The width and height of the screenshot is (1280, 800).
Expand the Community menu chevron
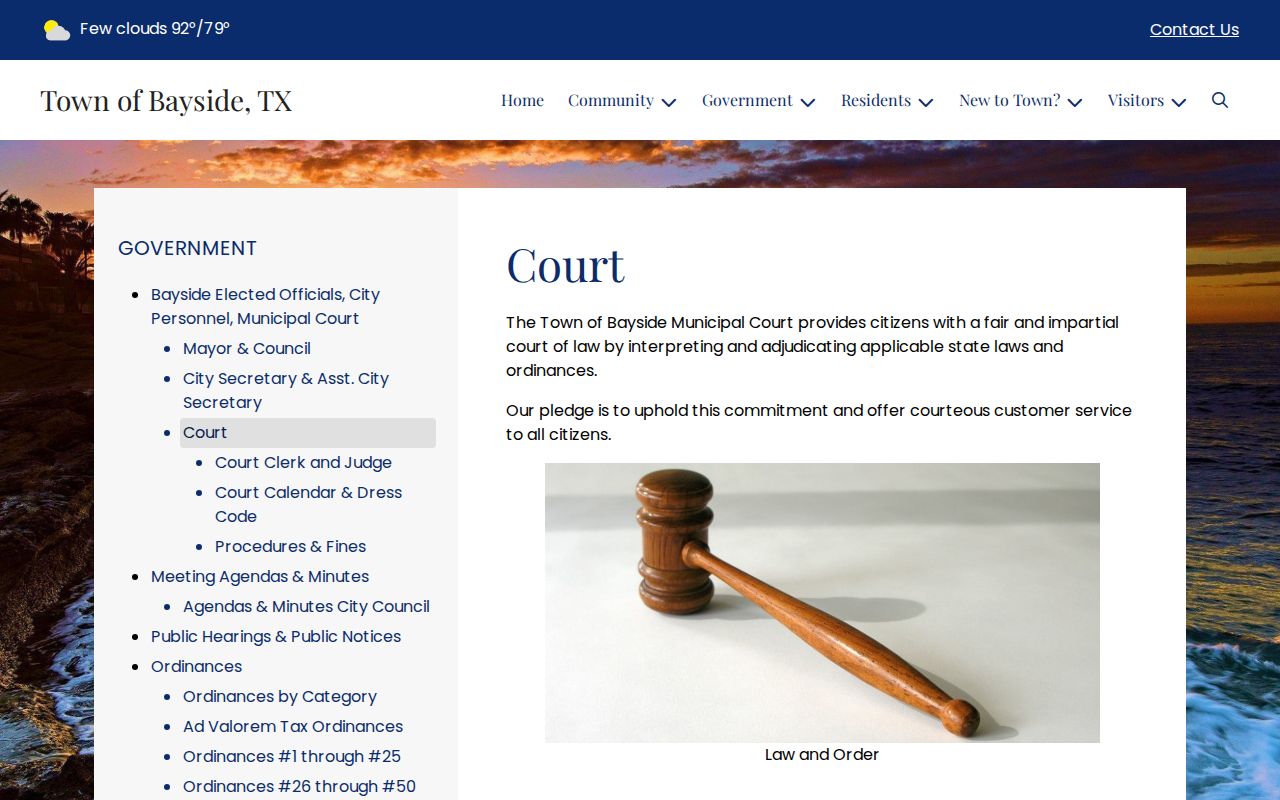(x=669, y=102)
